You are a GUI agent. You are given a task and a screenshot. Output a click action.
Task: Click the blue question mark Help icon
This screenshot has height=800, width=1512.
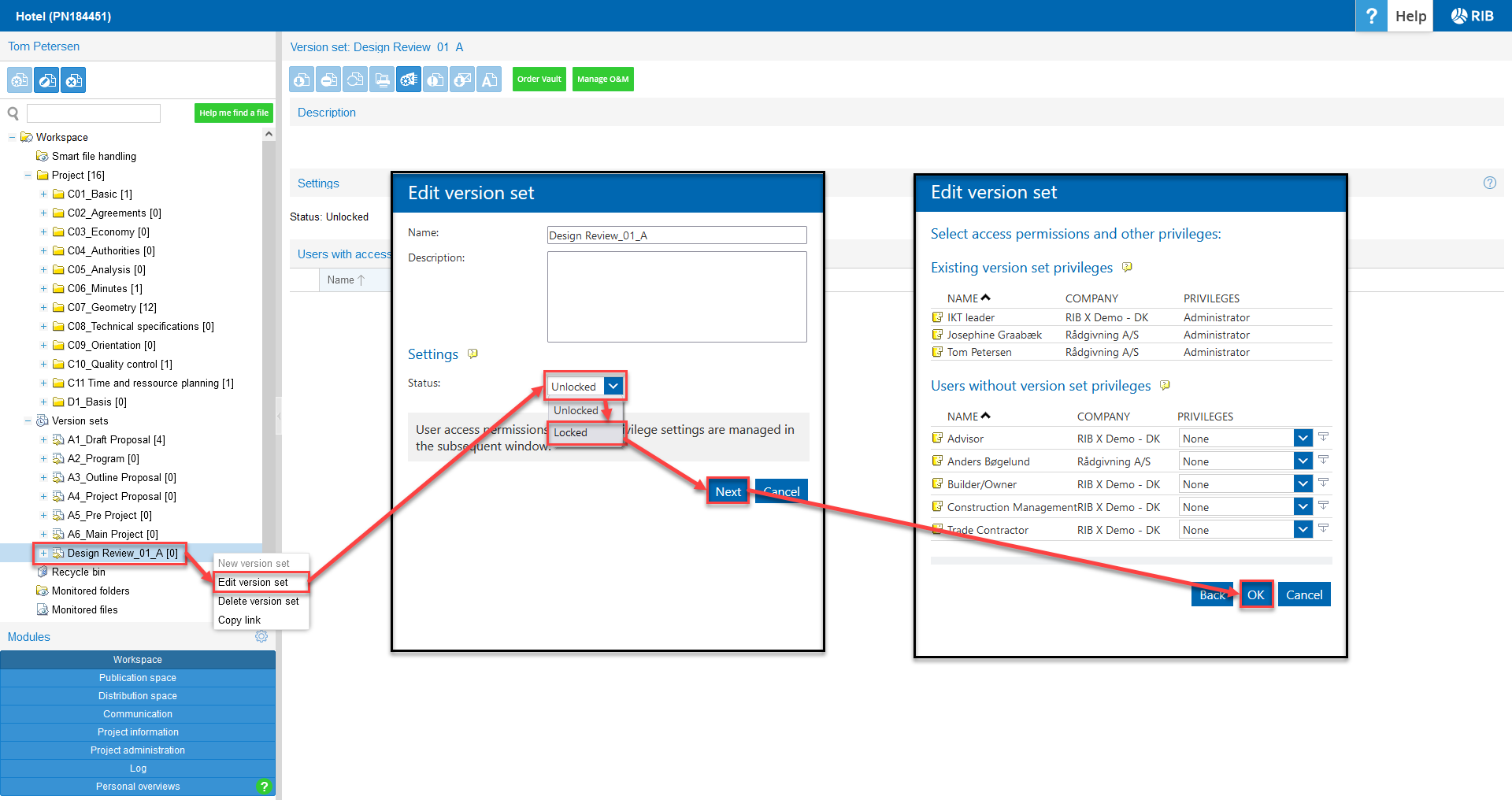tap(1371, 16)
